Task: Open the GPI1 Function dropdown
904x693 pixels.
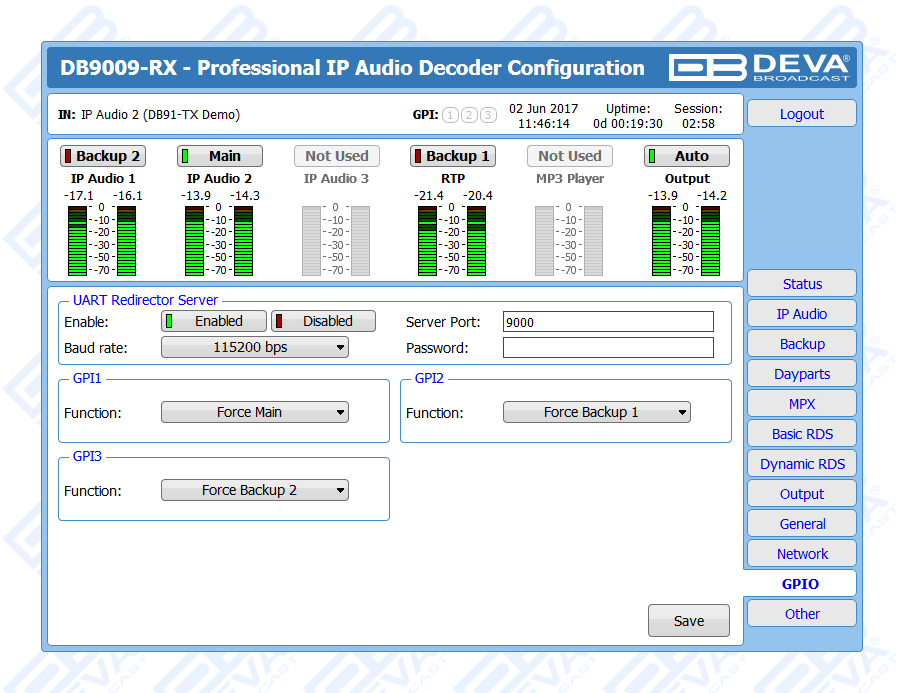Action: point(255,412)
